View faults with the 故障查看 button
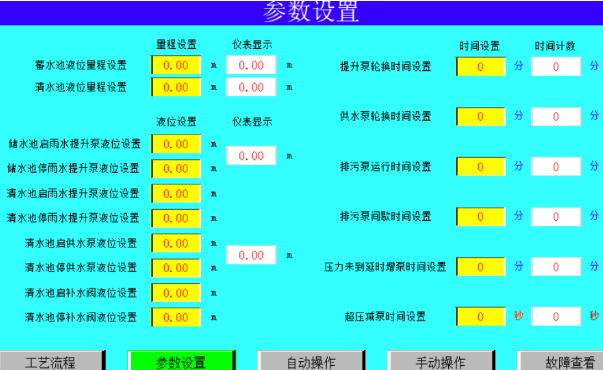This screenshot has width=603, height=370. 560,361
